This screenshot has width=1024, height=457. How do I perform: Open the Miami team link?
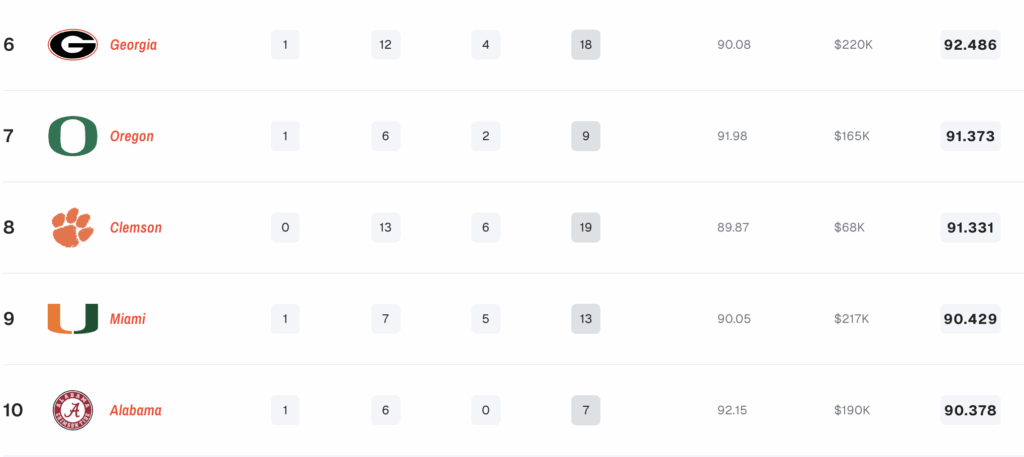127,319
